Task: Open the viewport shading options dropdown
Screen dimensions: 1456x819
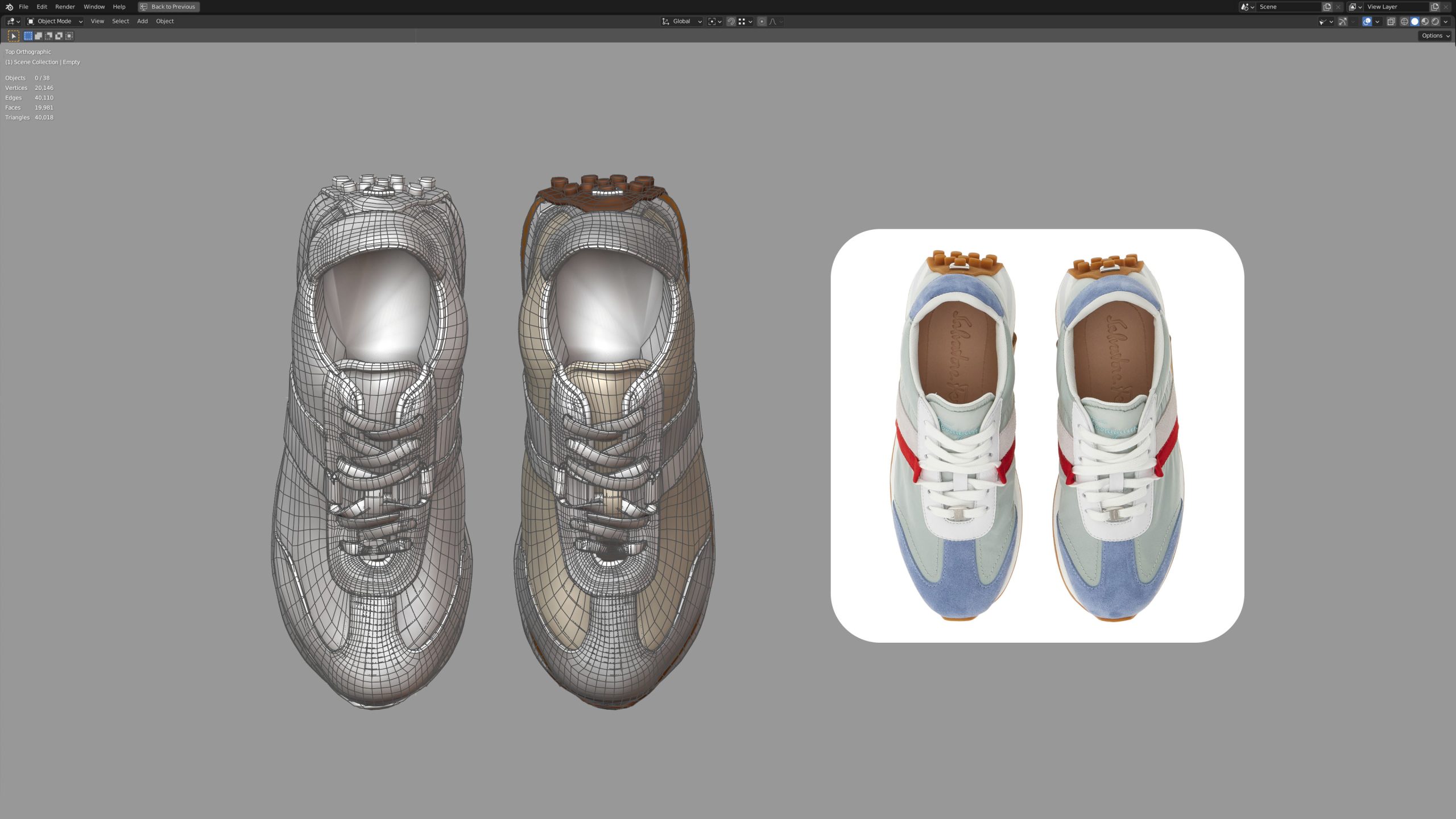Action: (x=1445, y=22)
